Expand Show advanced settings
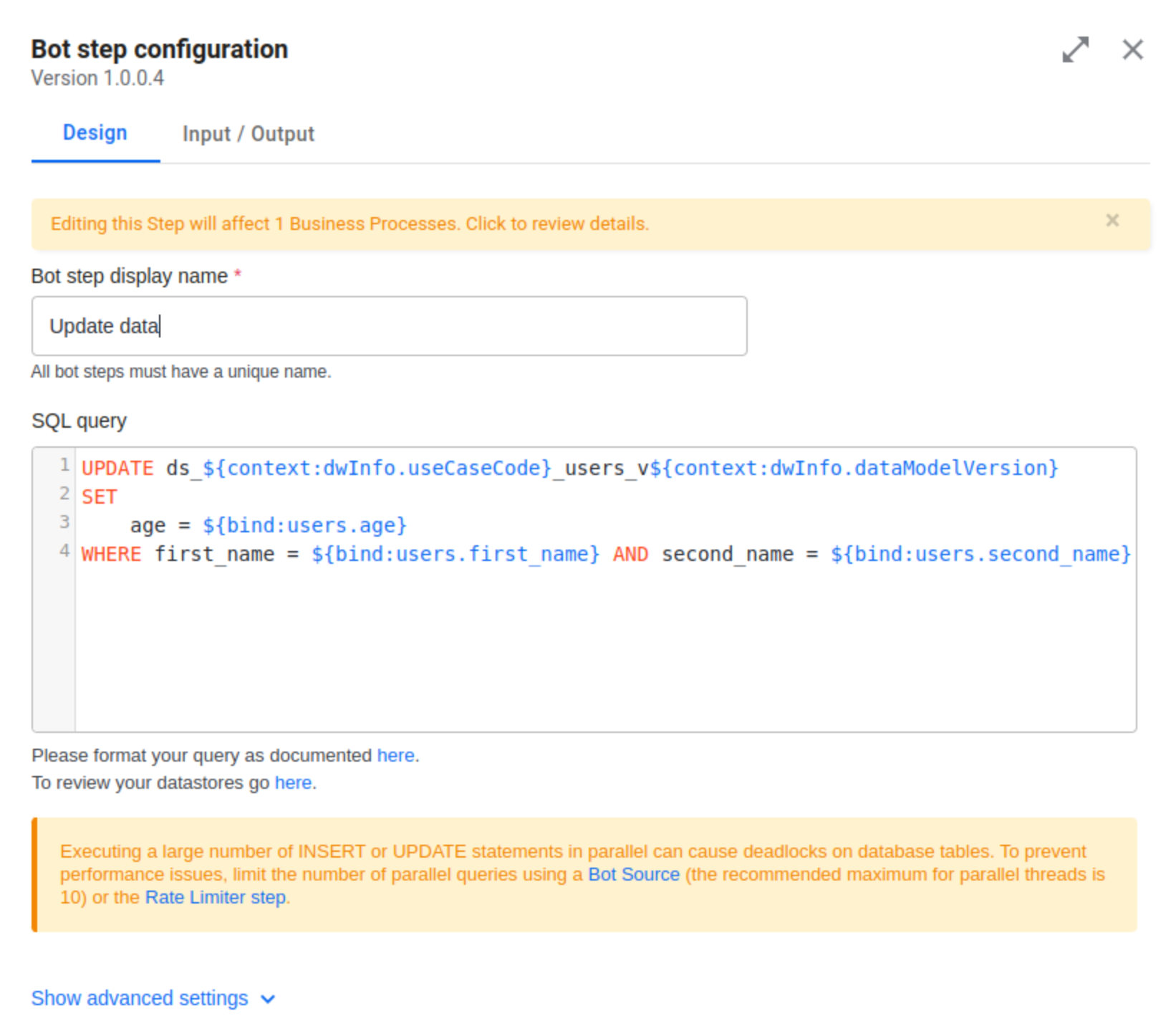The height and width of the screenshot is (1031, 1176). [153, 998]
